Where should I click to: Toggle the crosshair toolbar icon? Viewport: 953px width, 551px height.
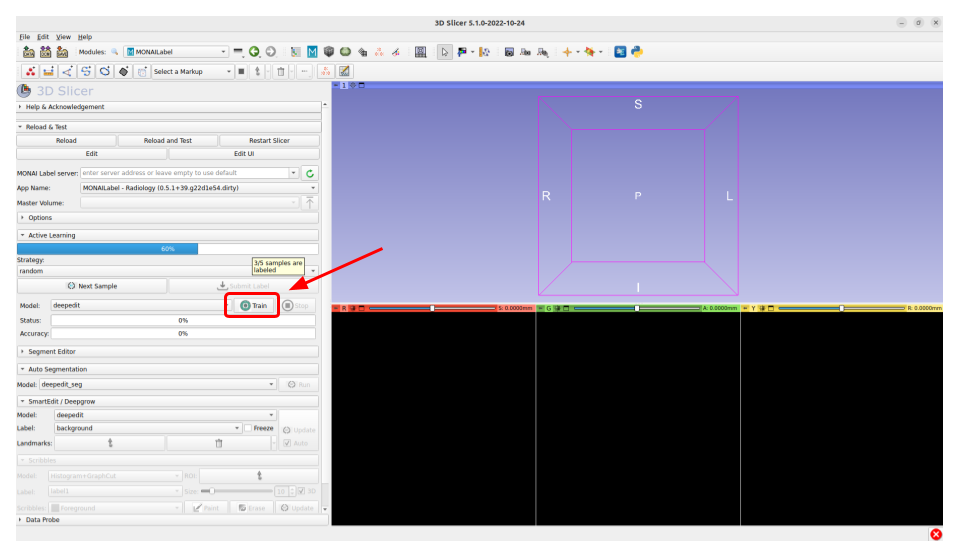tap(567, 52)
